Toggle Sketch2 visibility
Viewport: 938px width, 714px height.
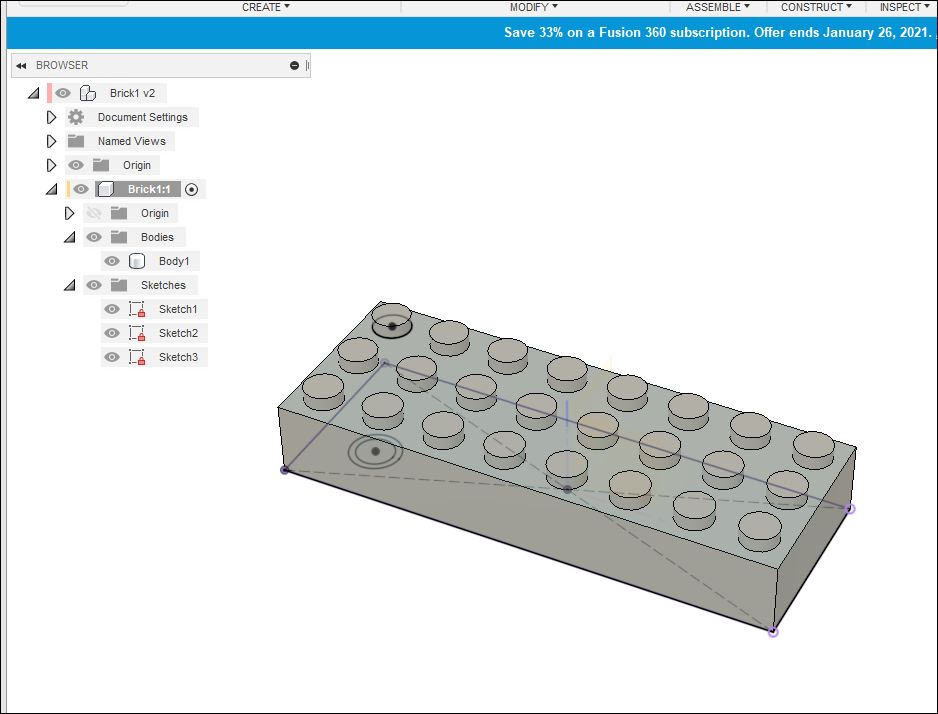(111, 333)
